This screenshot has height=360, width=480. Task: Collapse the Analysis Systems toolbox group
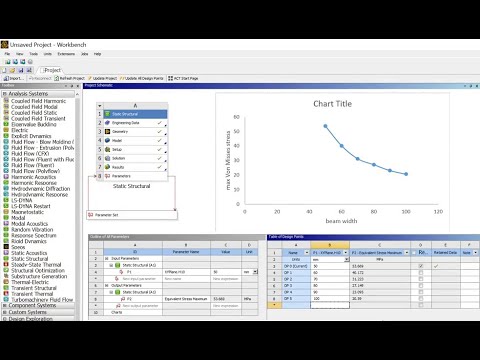click(x=5, y=94)
